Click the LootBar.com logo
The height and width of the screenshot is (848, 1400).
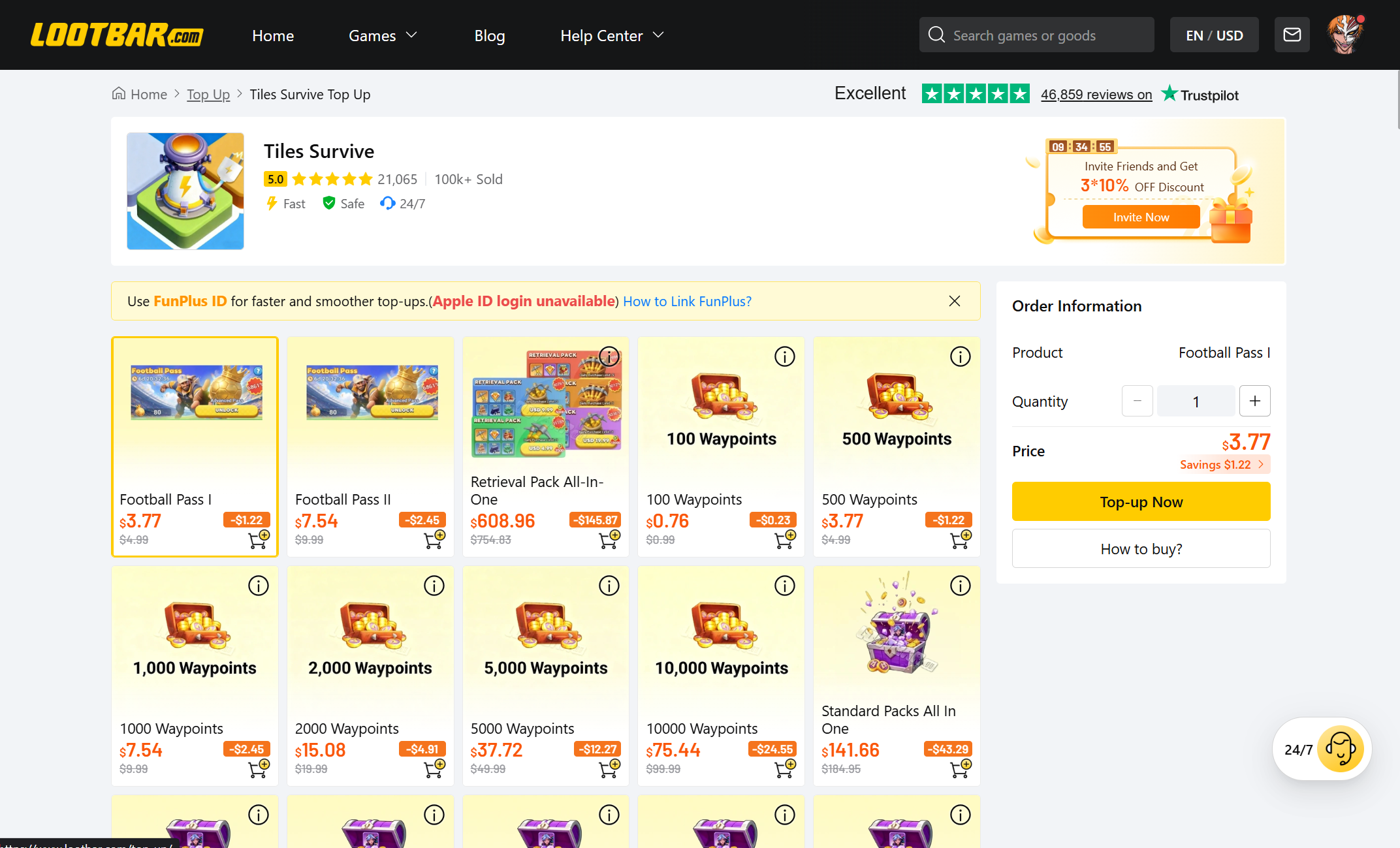coord(117,35)
